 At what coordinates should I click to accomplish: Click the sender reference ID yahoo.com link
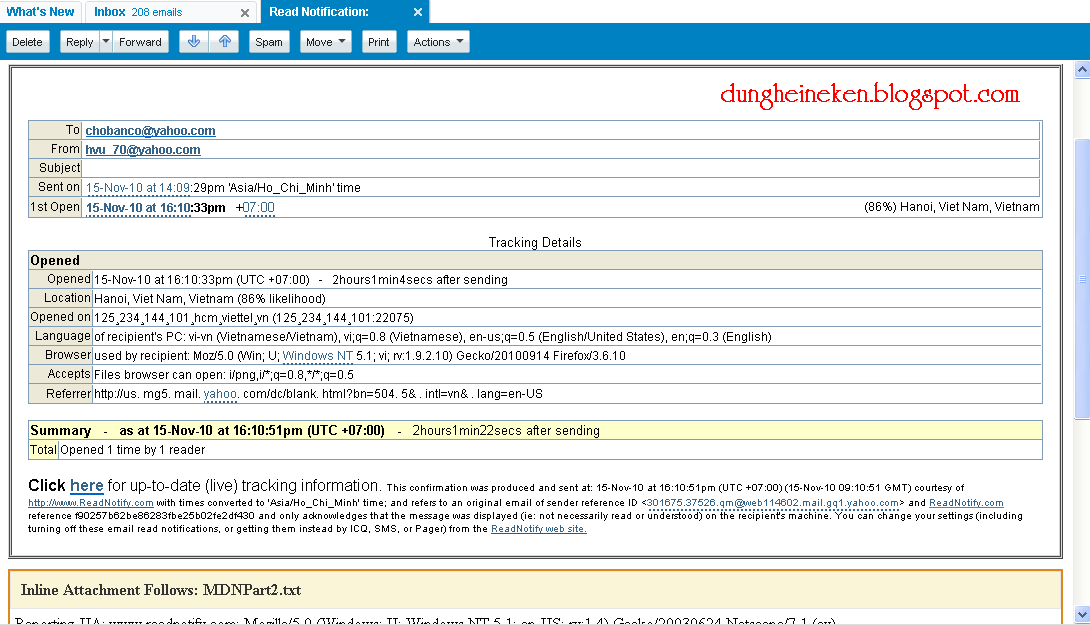(772, 503)
